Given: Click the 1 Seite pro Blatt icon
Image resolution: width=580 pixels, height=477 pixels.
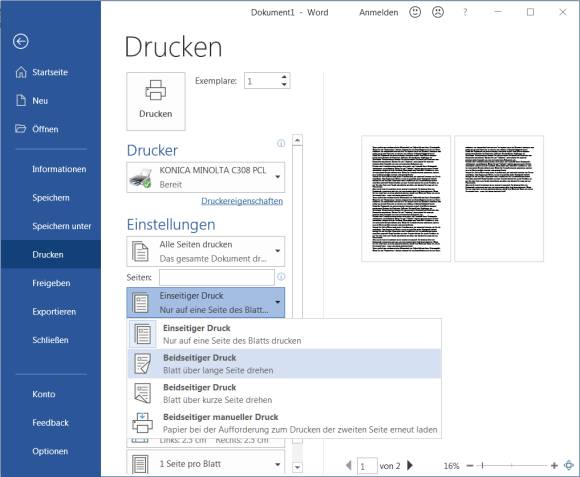Looking at the screenshot, I should click(x=140, y=464).
